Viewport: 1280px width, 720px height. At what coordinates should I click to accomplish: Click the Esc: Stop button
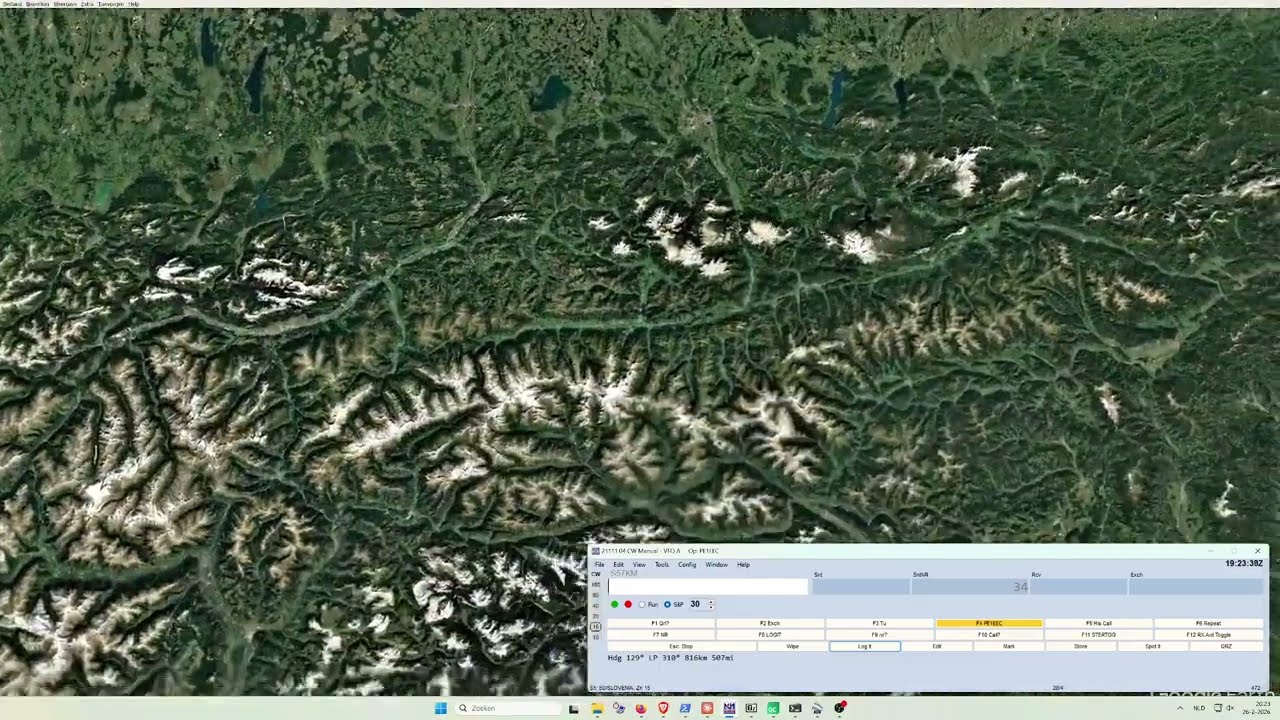pyautogui.click(x=681, y=646)
